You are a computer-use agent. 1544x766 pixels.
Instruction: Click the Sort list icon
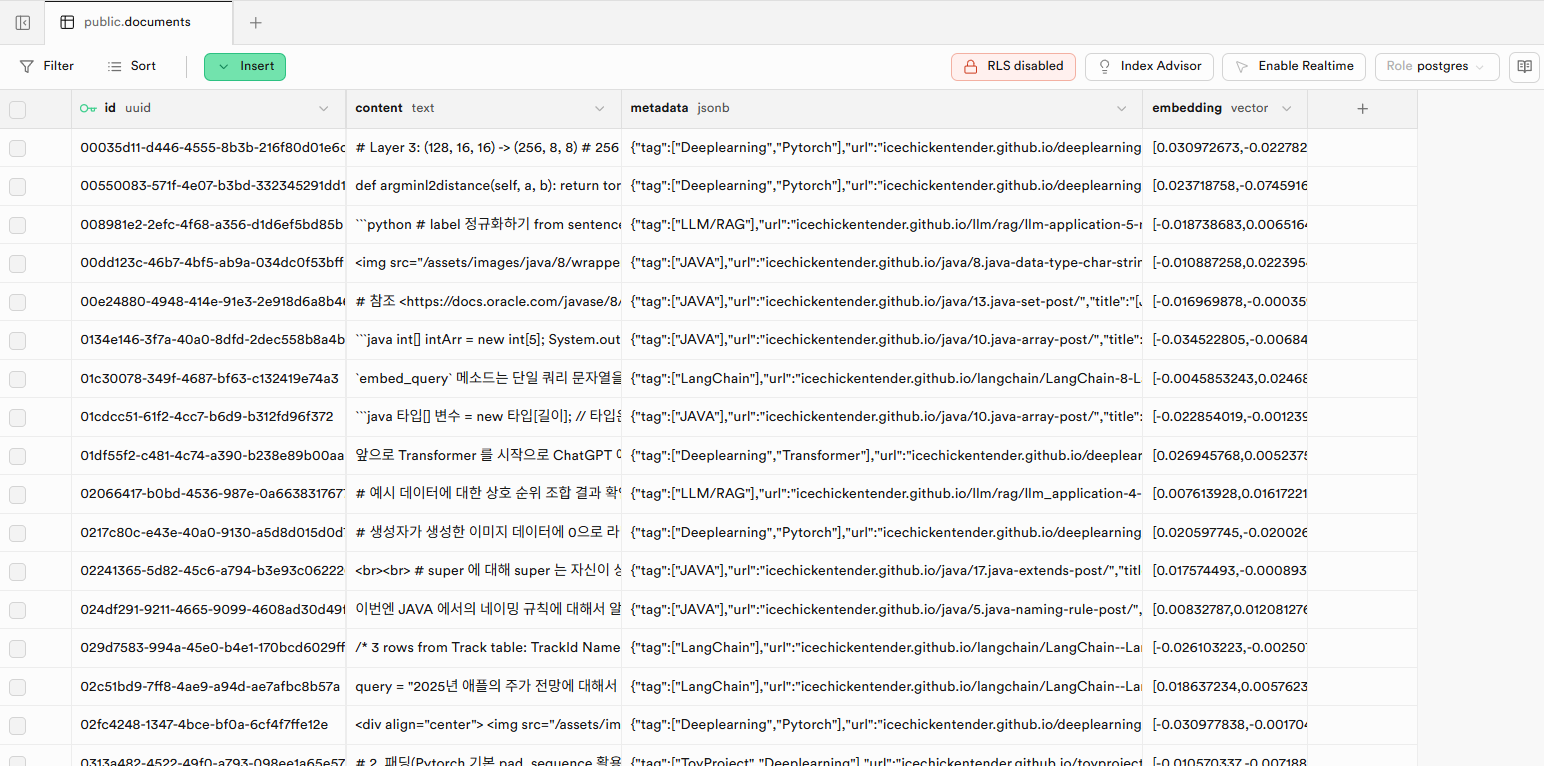click(x=115, y=66)
